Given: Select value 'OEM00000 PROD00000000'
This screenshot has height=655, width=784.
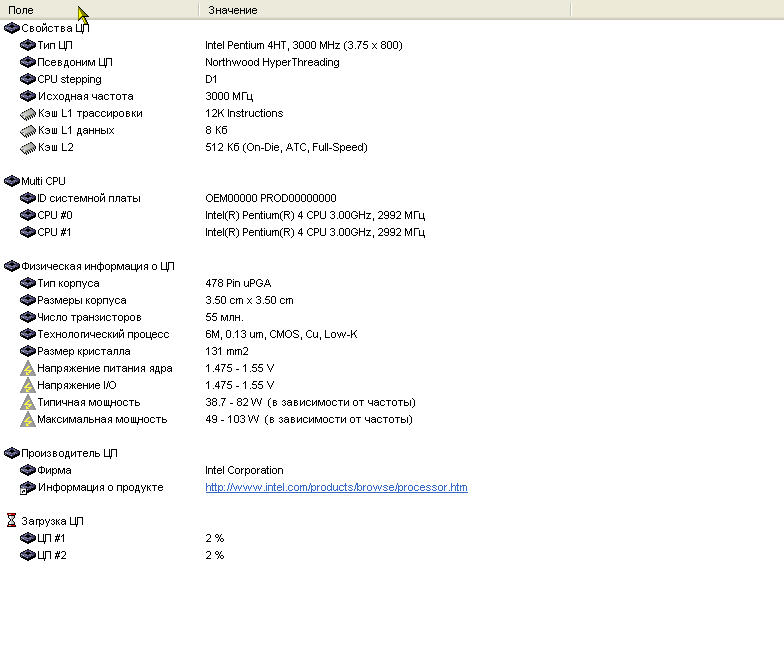Looking at the screenshot, I should pyautogui.click(x=270, y=198).
